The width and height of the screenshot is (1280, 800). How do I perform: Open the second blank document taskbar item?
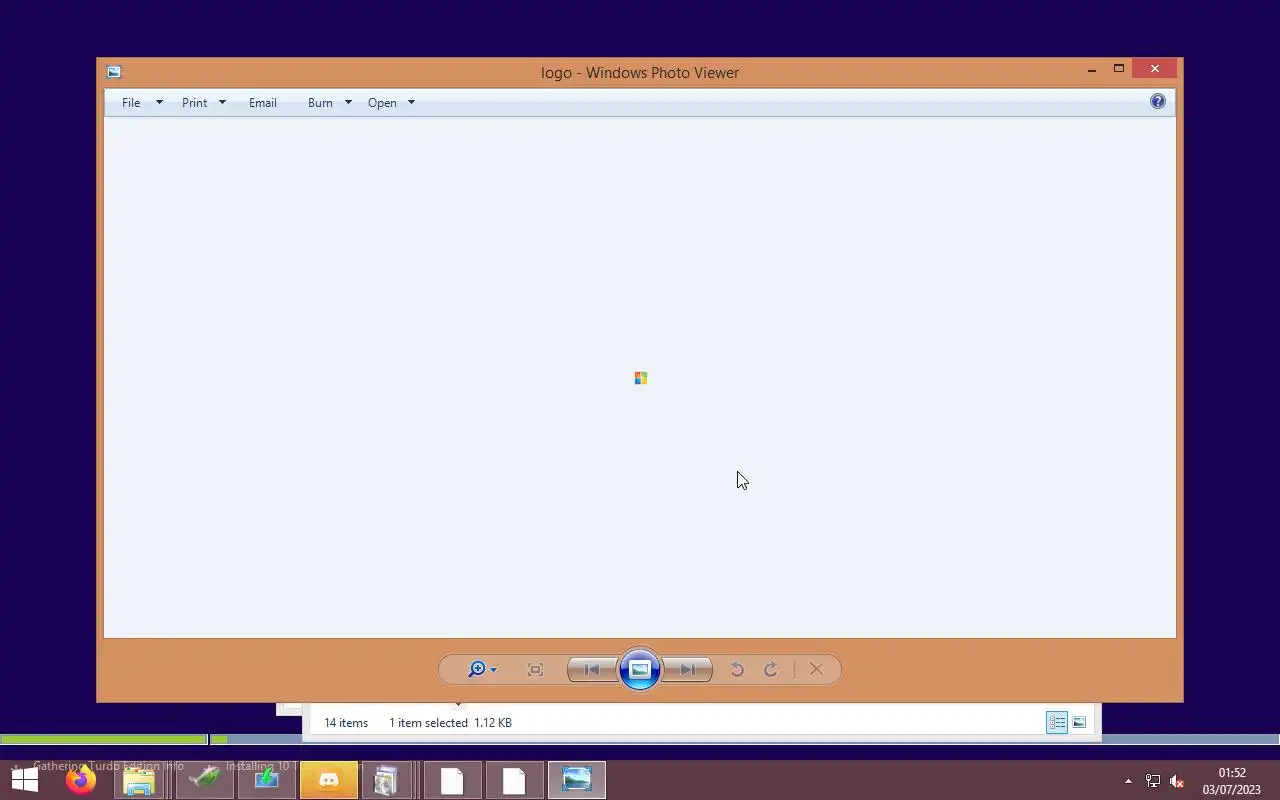tap(514, 780)
